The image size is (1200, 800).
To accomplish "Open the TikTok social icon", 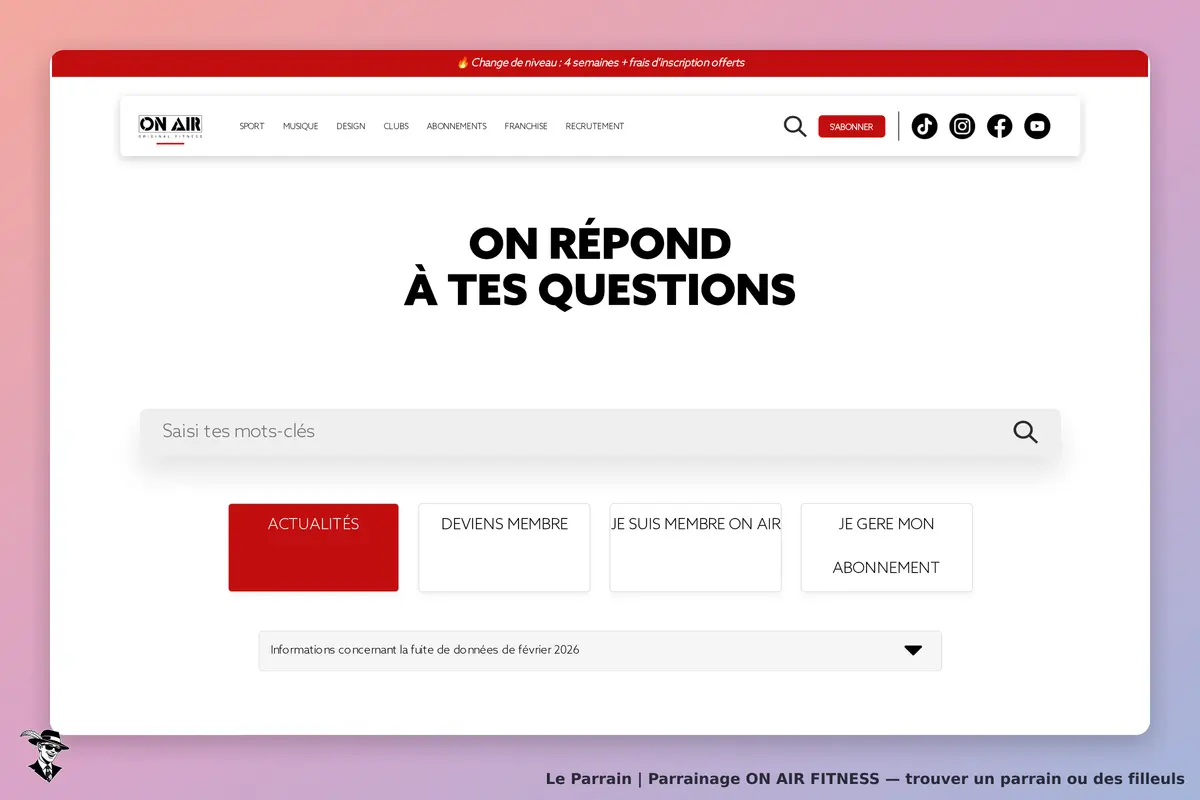I will (x=924, y=126).
